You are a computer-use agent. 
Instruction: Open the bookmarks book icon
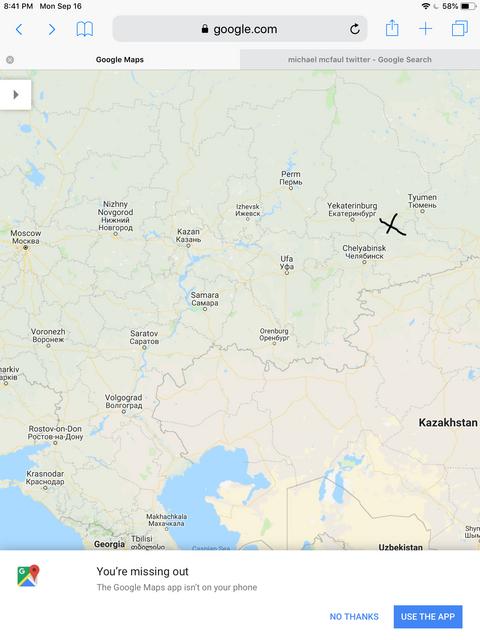coord(84,29)
